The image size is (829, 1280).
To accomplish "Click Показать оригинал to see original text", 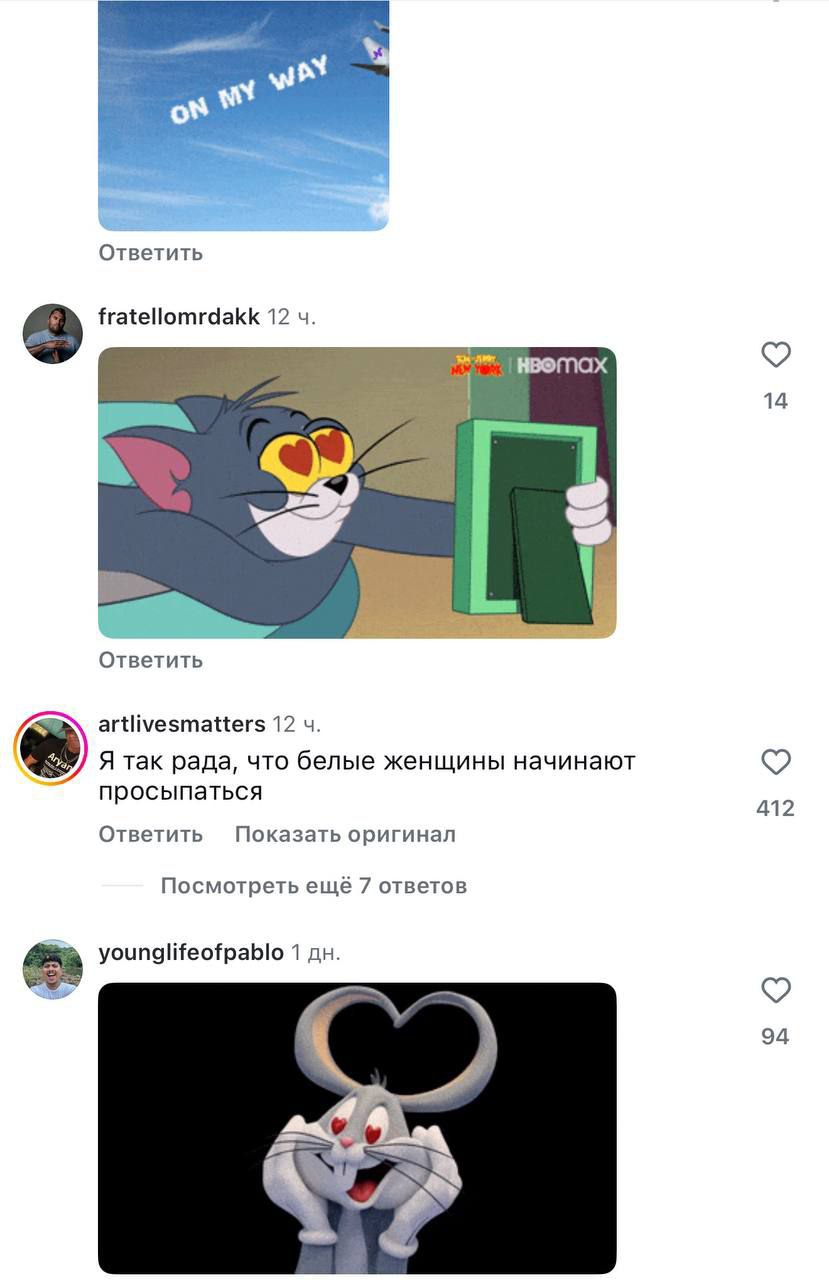I will click(345, 834).
